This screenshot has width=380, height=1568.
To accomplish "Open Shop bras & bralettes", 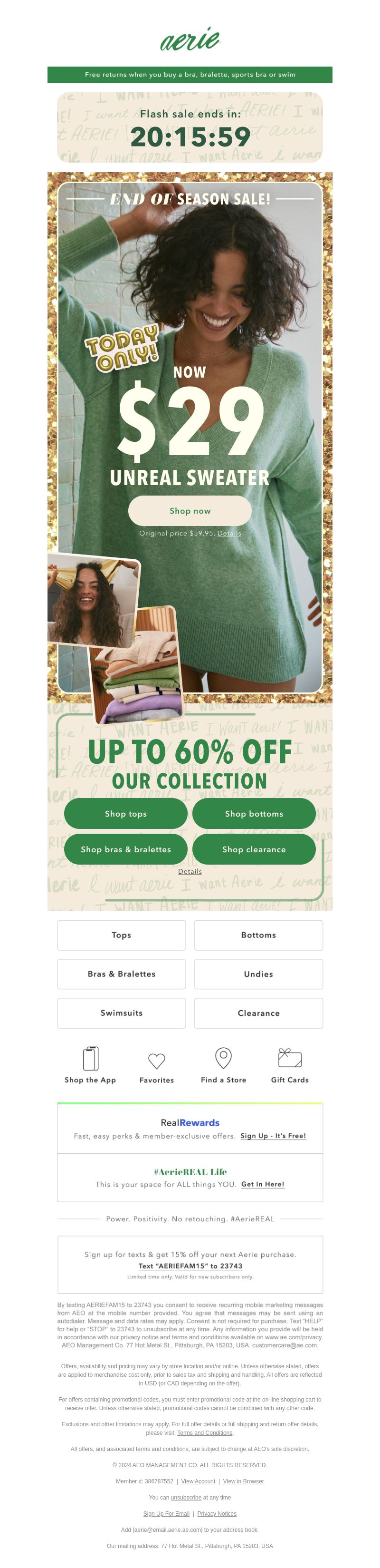I will coord(126,849).
